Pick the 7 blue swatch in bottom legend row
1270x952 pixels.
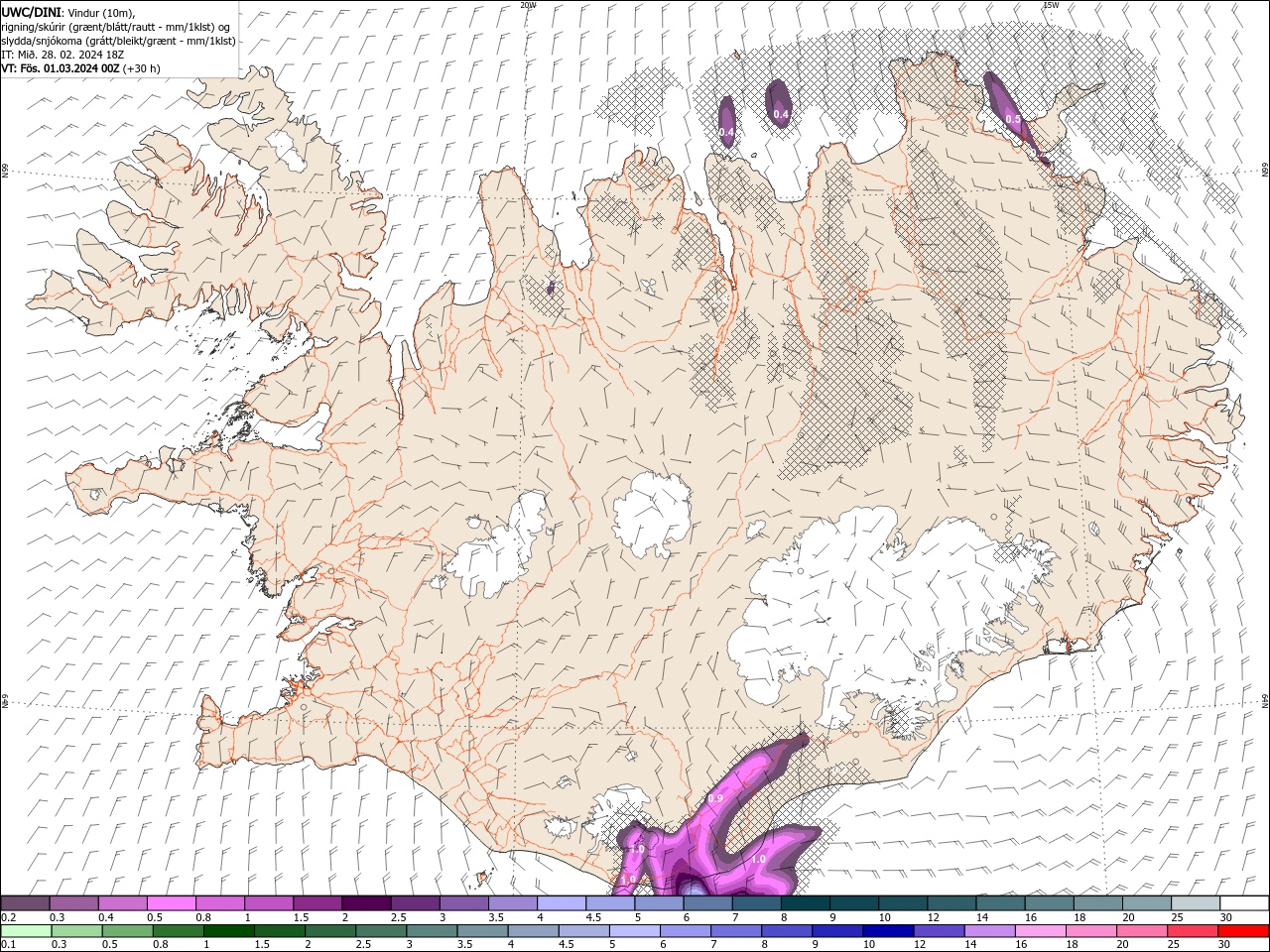click(x=736, y=931)
